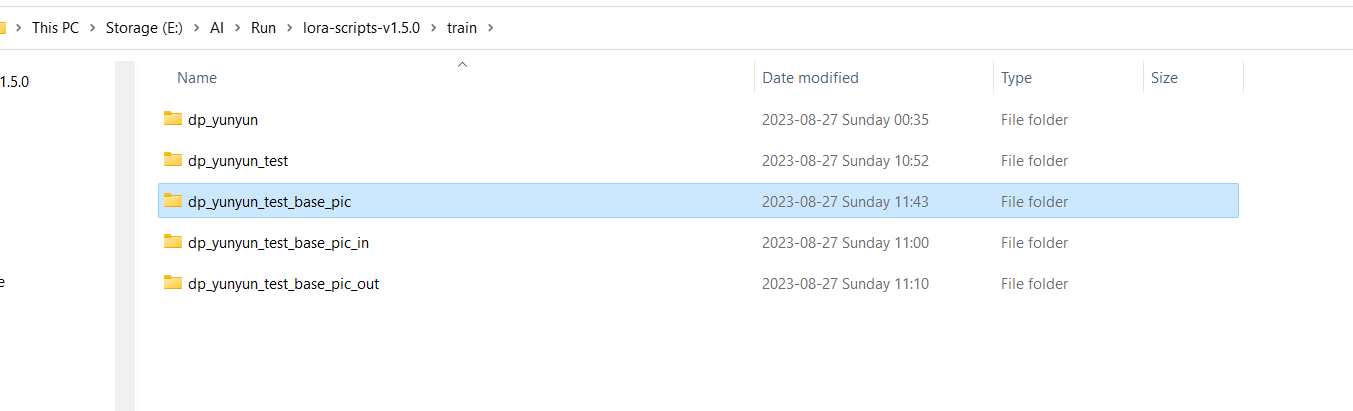Expand the chevron after Storage (E:)
Image resolution: width=1353 pixels, height=411 pixels.
(197, 28)
